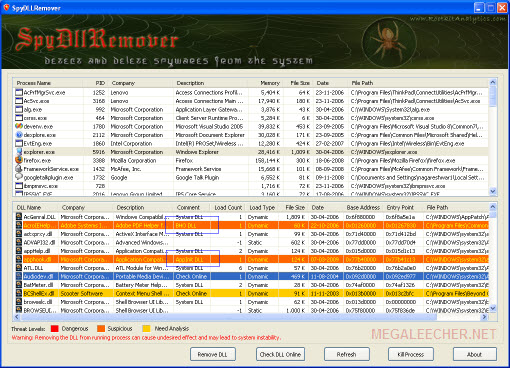The width and height of the screenshot is (510, 368).
Task: Open the About dialog
Action: tap(474, 354)
